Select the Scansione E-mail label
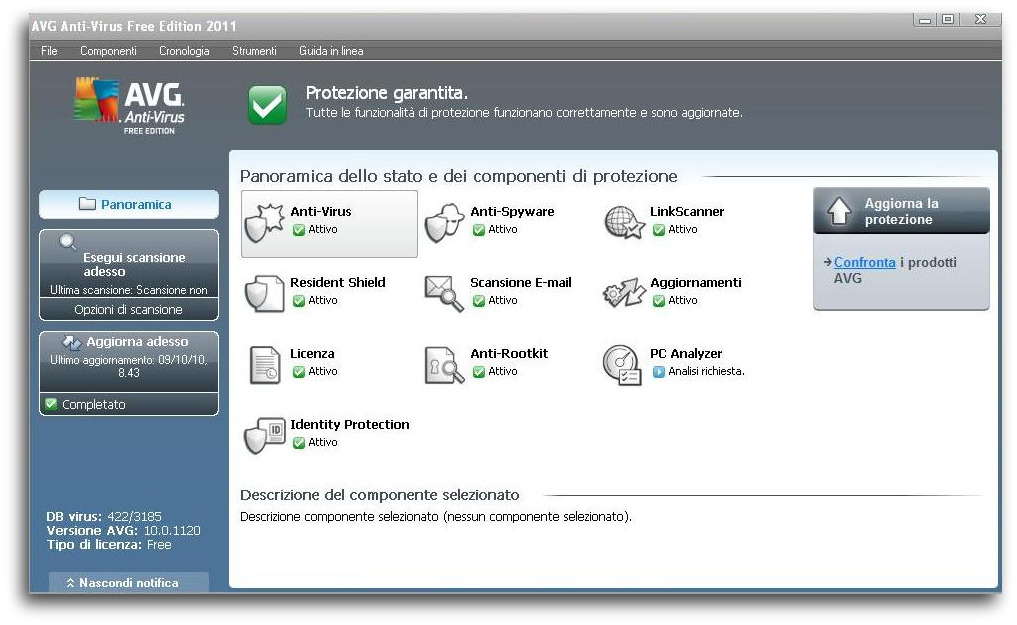 click(520, 282)
